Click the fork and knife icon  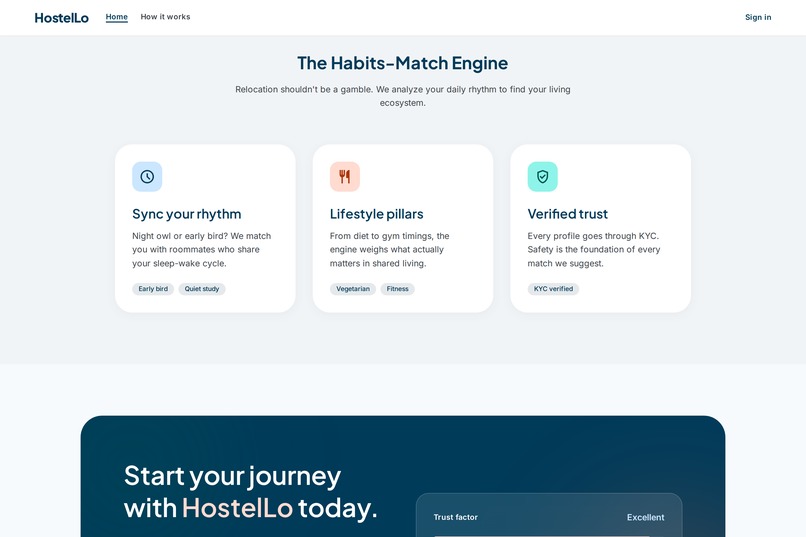[345, 177]
